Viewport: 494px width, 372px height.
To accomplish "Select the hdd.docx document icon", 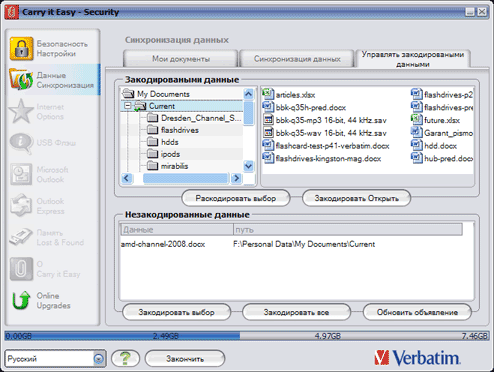I will click(x=416, y=145).
